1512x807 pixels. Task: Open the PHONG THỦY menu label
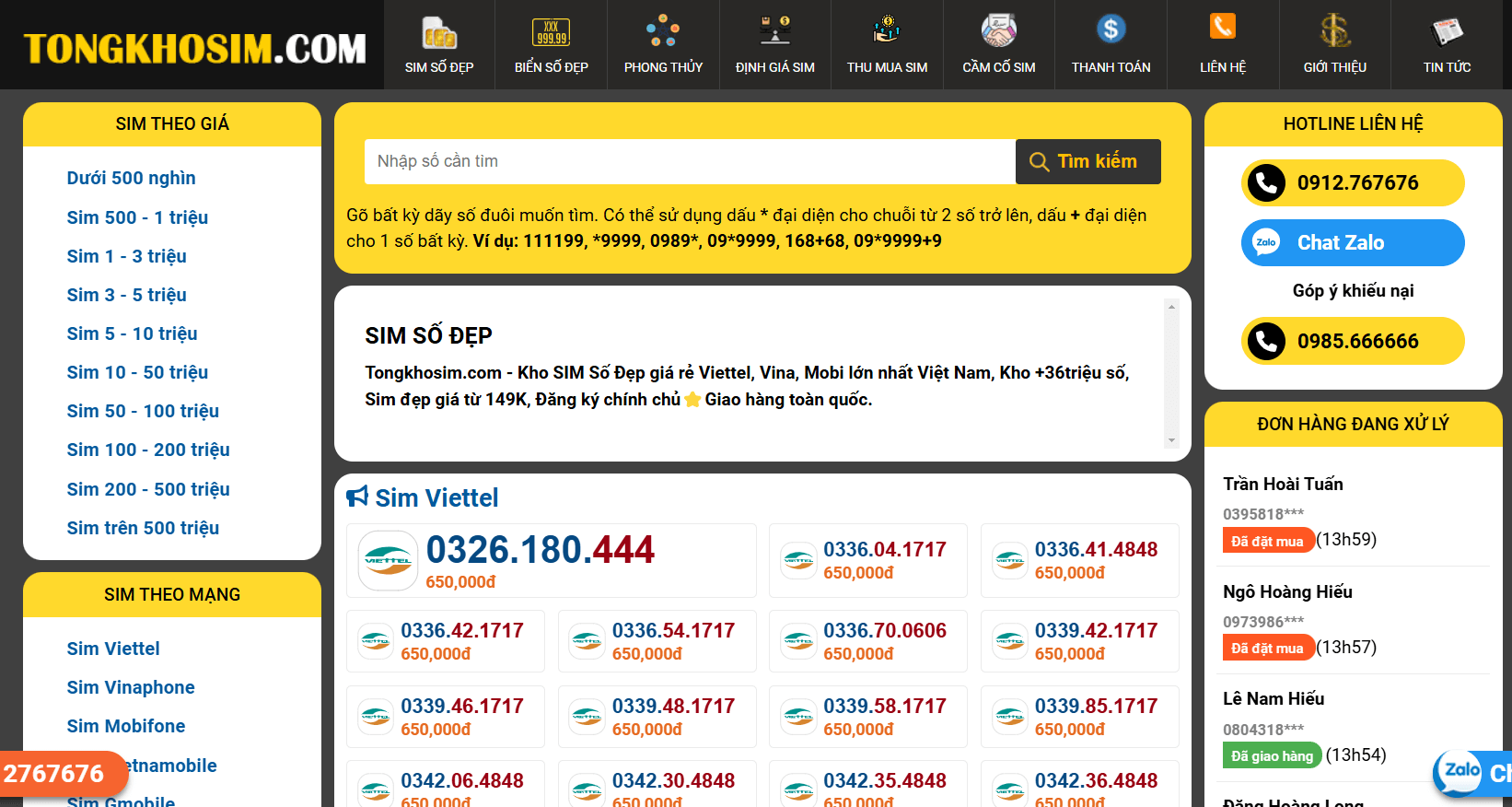tap(663, 67)
